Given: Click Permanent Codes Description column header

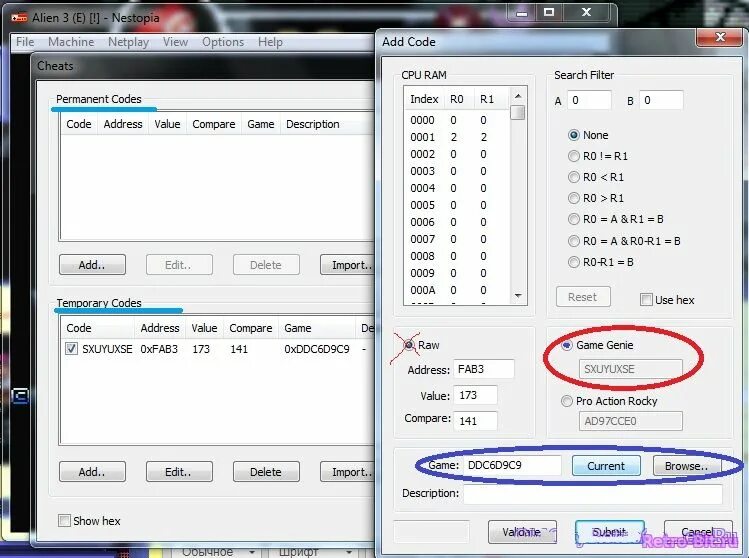Looking at the screenshot, I should [329, 124].
